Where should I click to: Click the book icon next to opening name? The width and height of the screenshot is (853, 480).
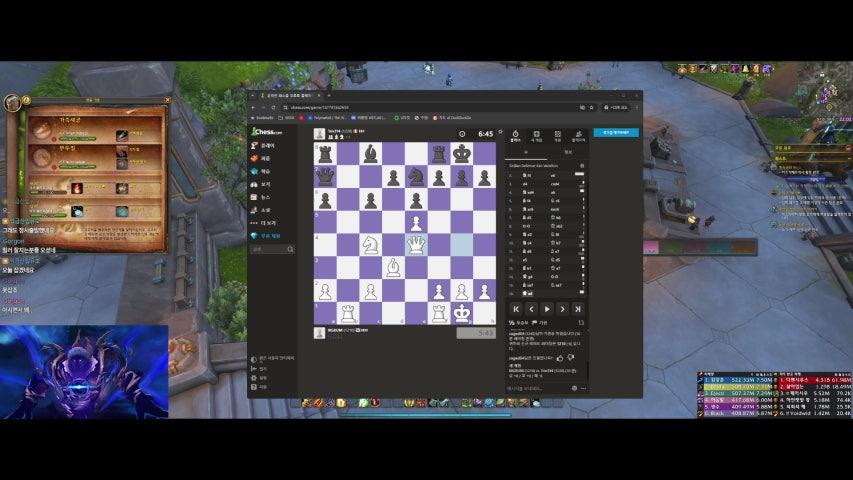click(582, 165)
